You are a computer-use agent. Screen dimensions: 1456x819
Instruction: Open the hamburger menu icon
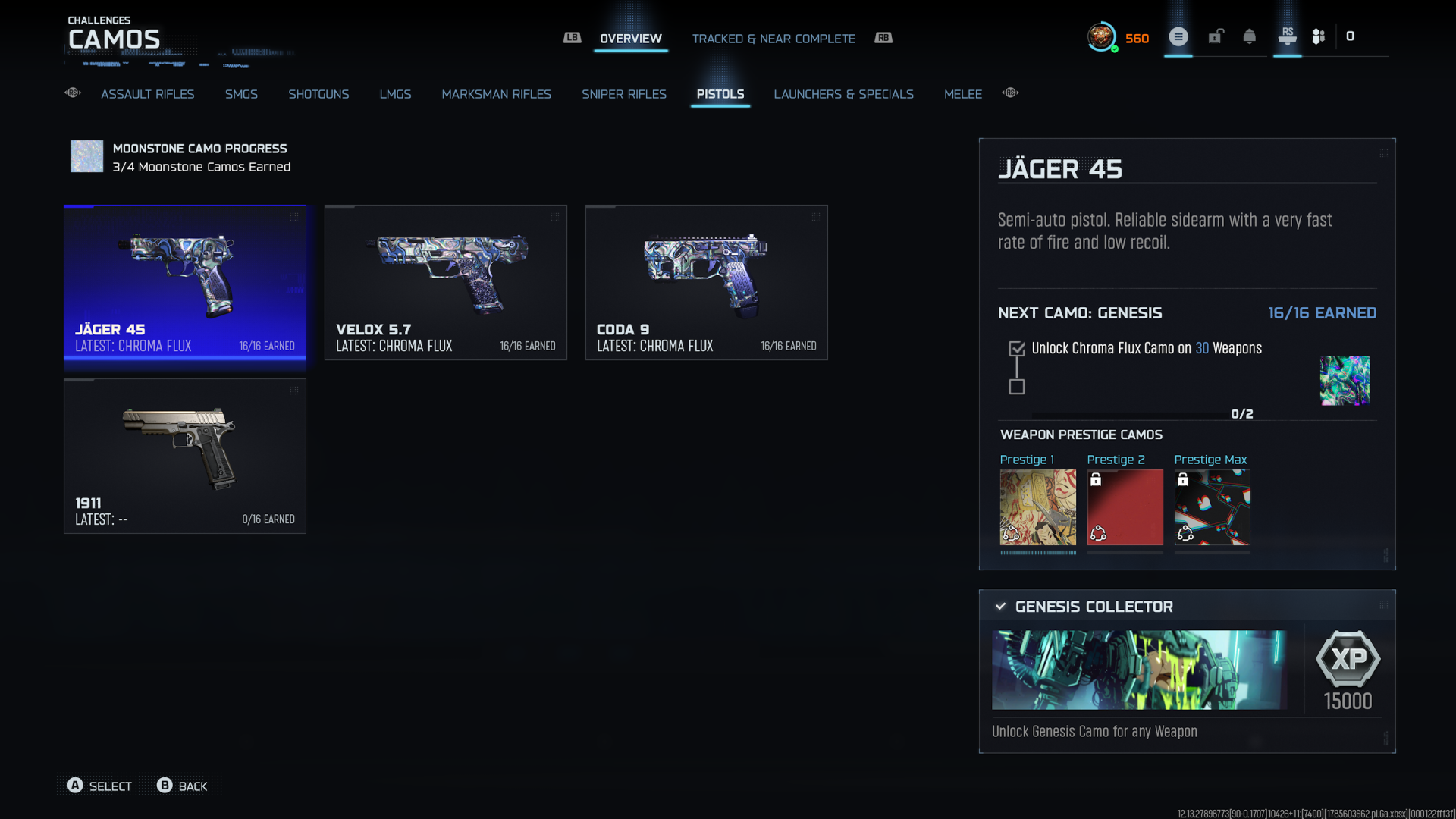click(1178, 36)
